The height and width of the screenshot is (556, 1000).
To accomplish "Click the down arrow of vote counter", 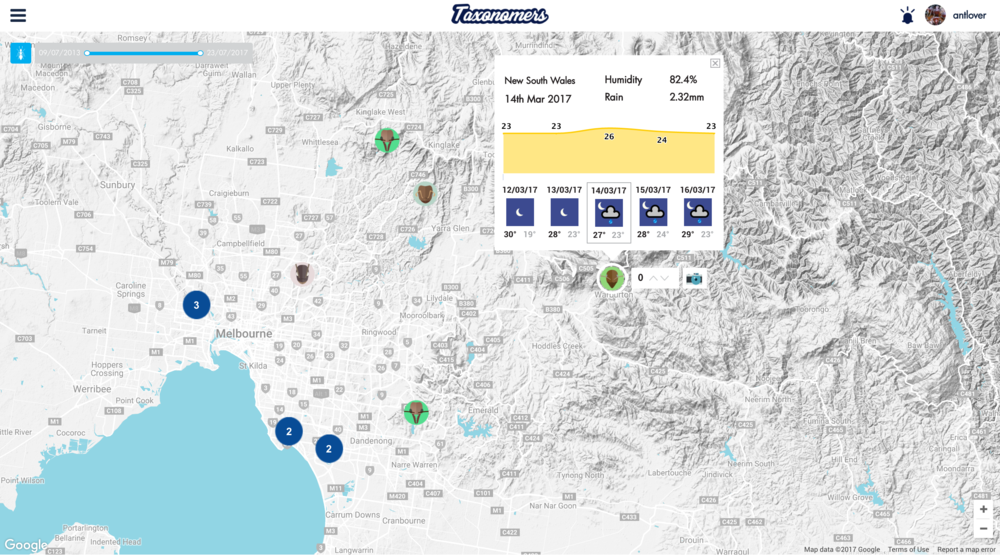I will click(667, 278).
